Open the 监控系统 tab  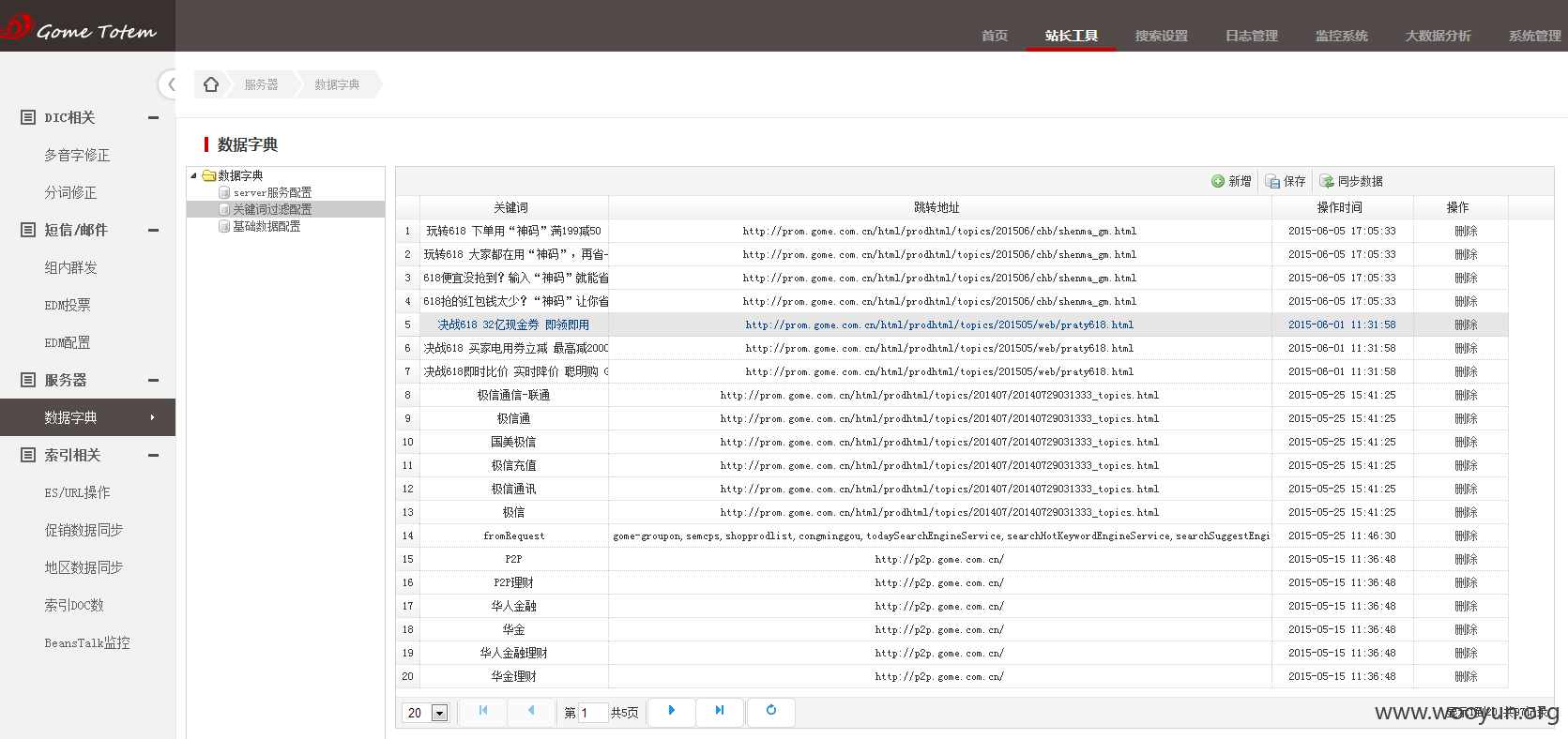point(1342,36)
